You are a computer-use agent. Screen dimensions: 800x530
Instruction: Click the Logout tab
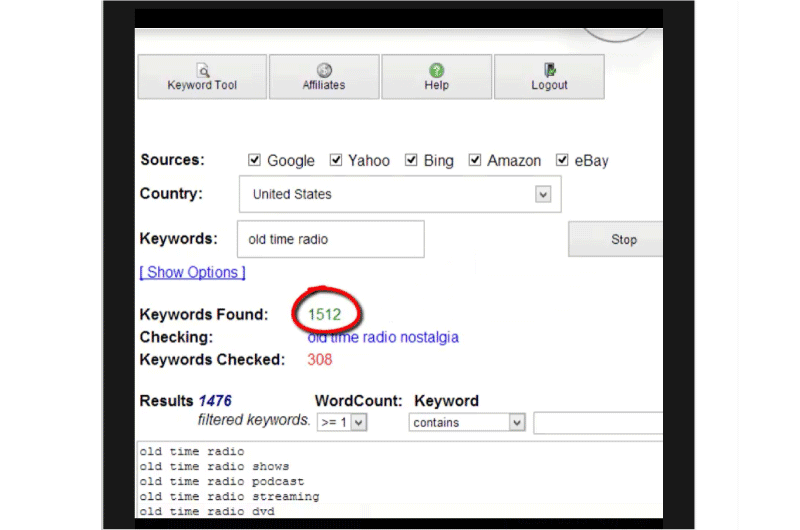point(549,77)
